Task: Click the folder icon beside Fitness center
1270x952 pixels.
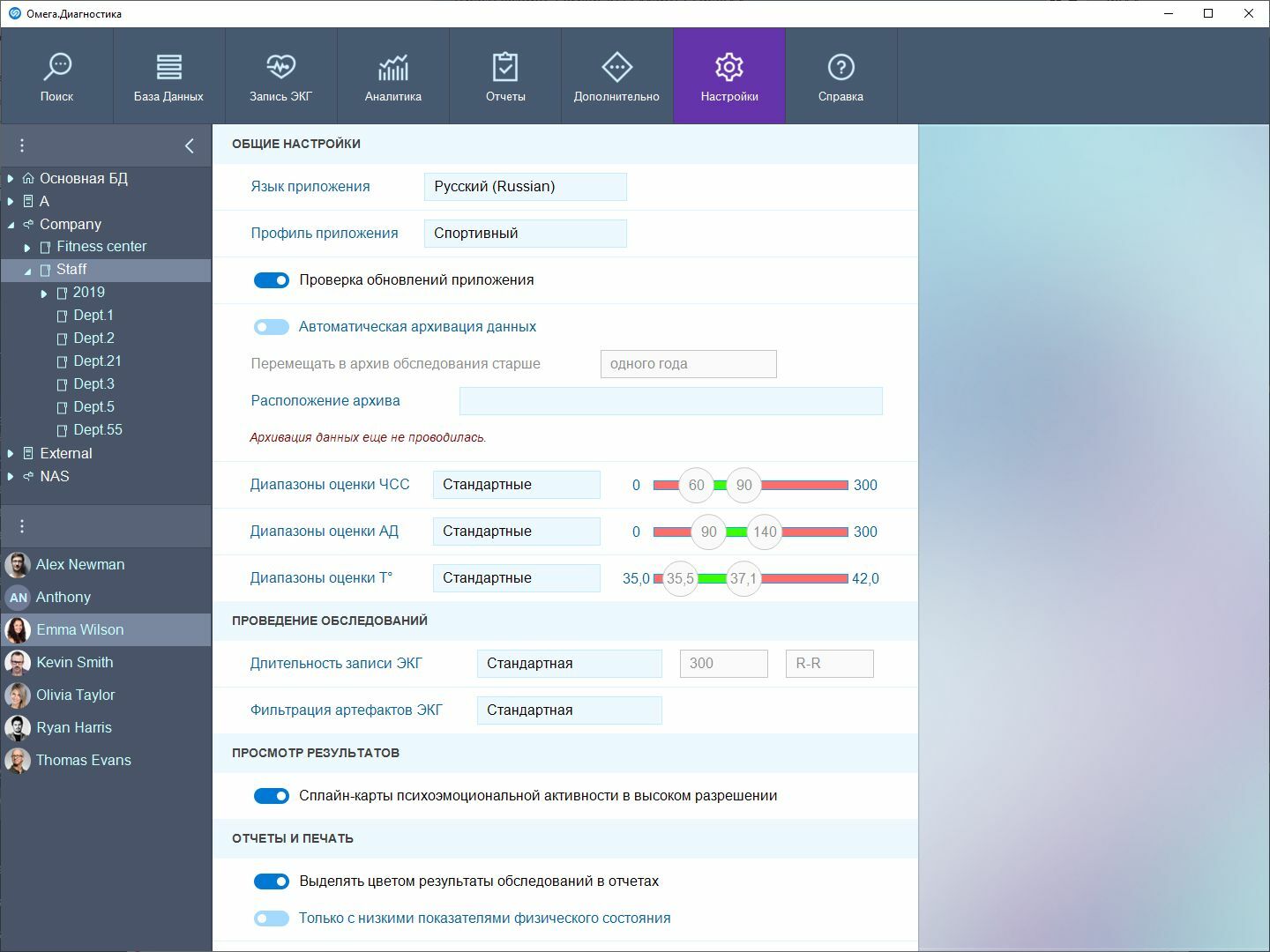Action: pyautogui.click(x=45, y=247)
